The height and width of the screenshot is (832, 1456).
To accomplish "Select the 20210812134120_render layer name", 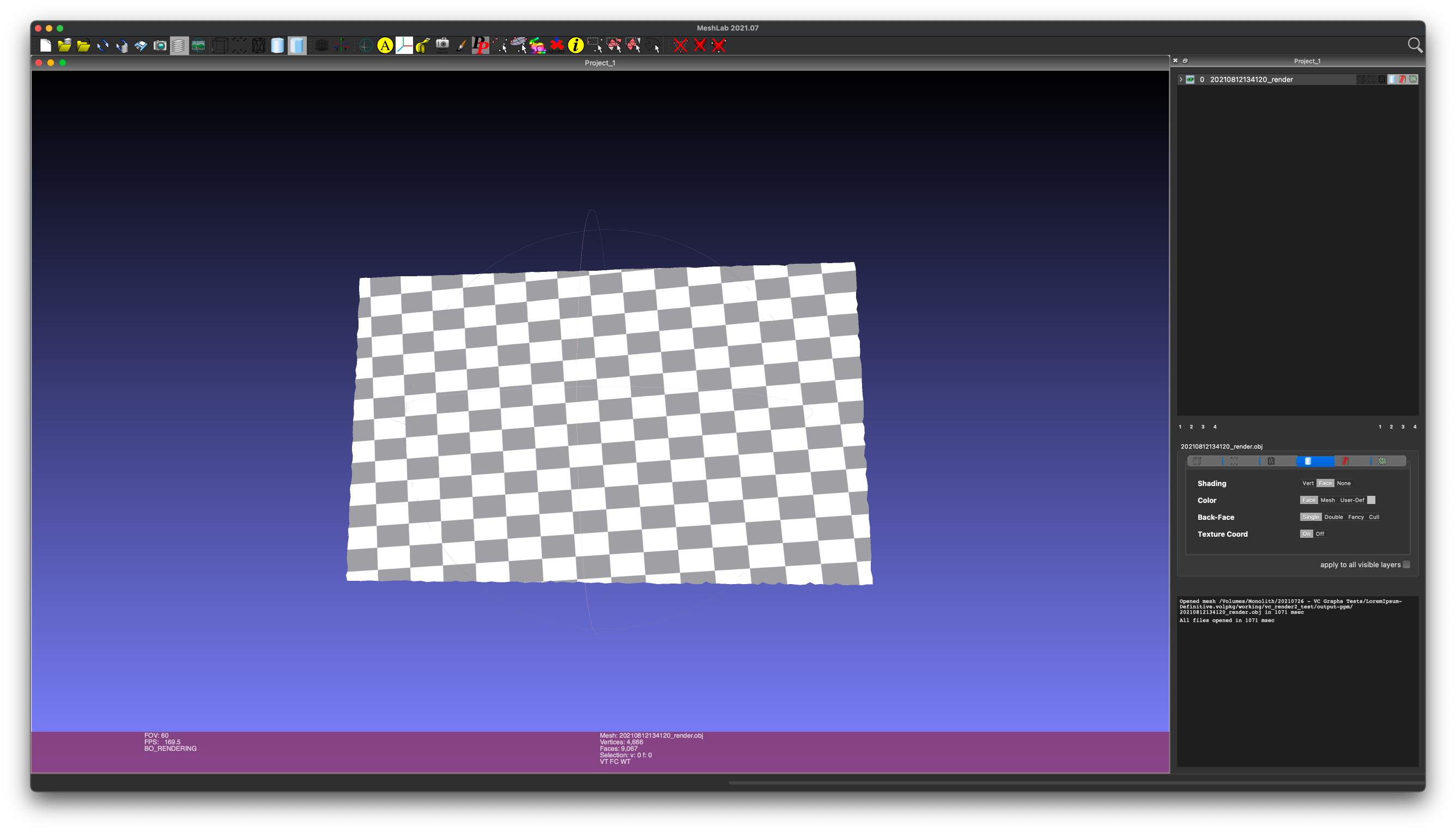I will (1252, 80).
